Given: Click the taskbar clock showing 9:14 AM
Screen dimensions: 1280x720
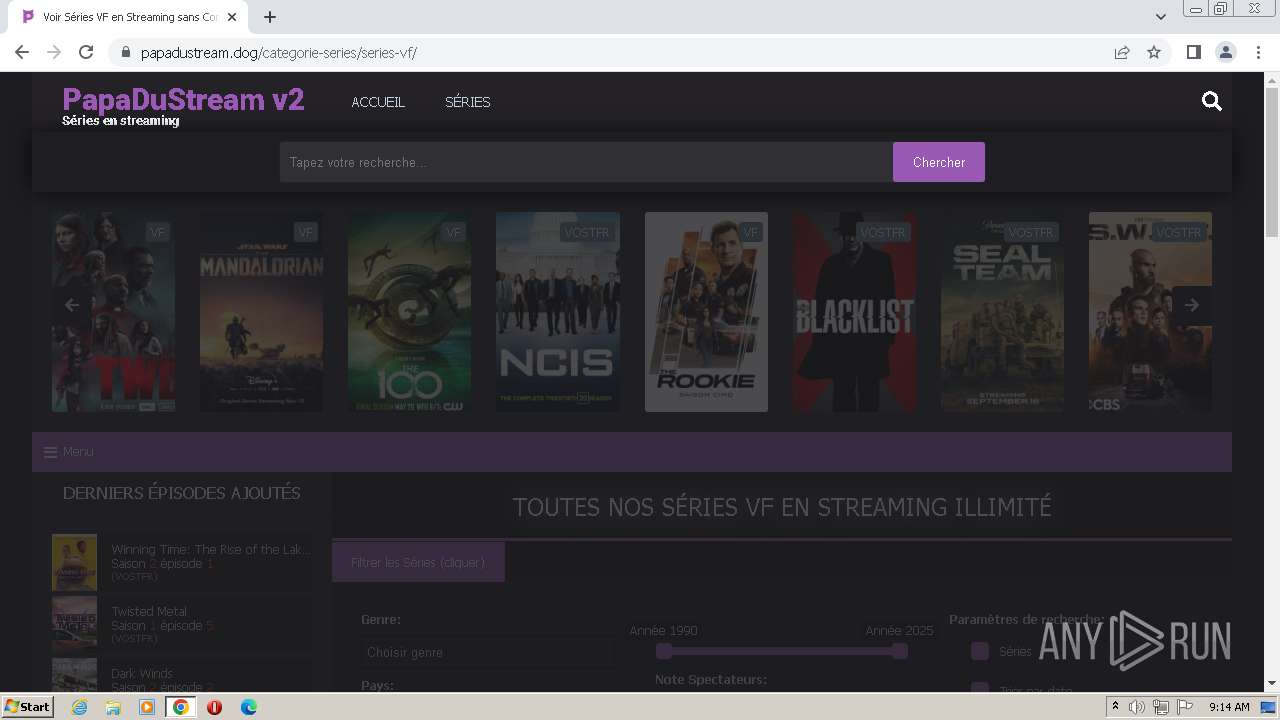Looking at the screenshot, I should [1229, 707].
